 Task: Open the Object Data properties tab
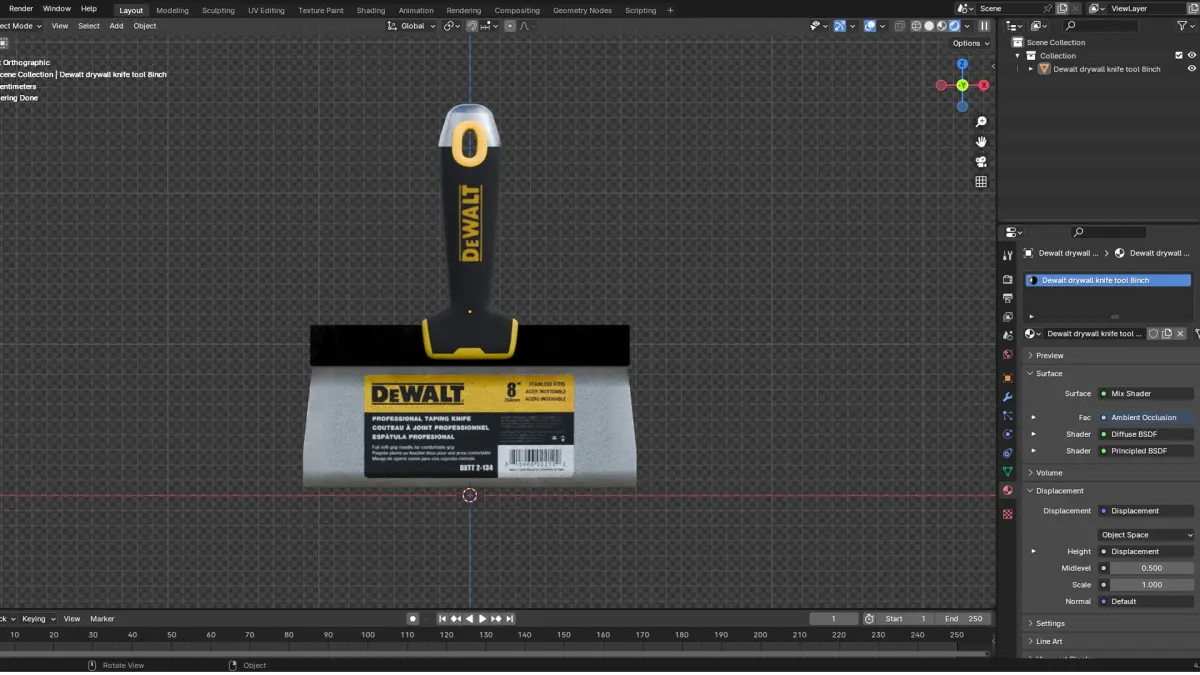(1007, 471)
